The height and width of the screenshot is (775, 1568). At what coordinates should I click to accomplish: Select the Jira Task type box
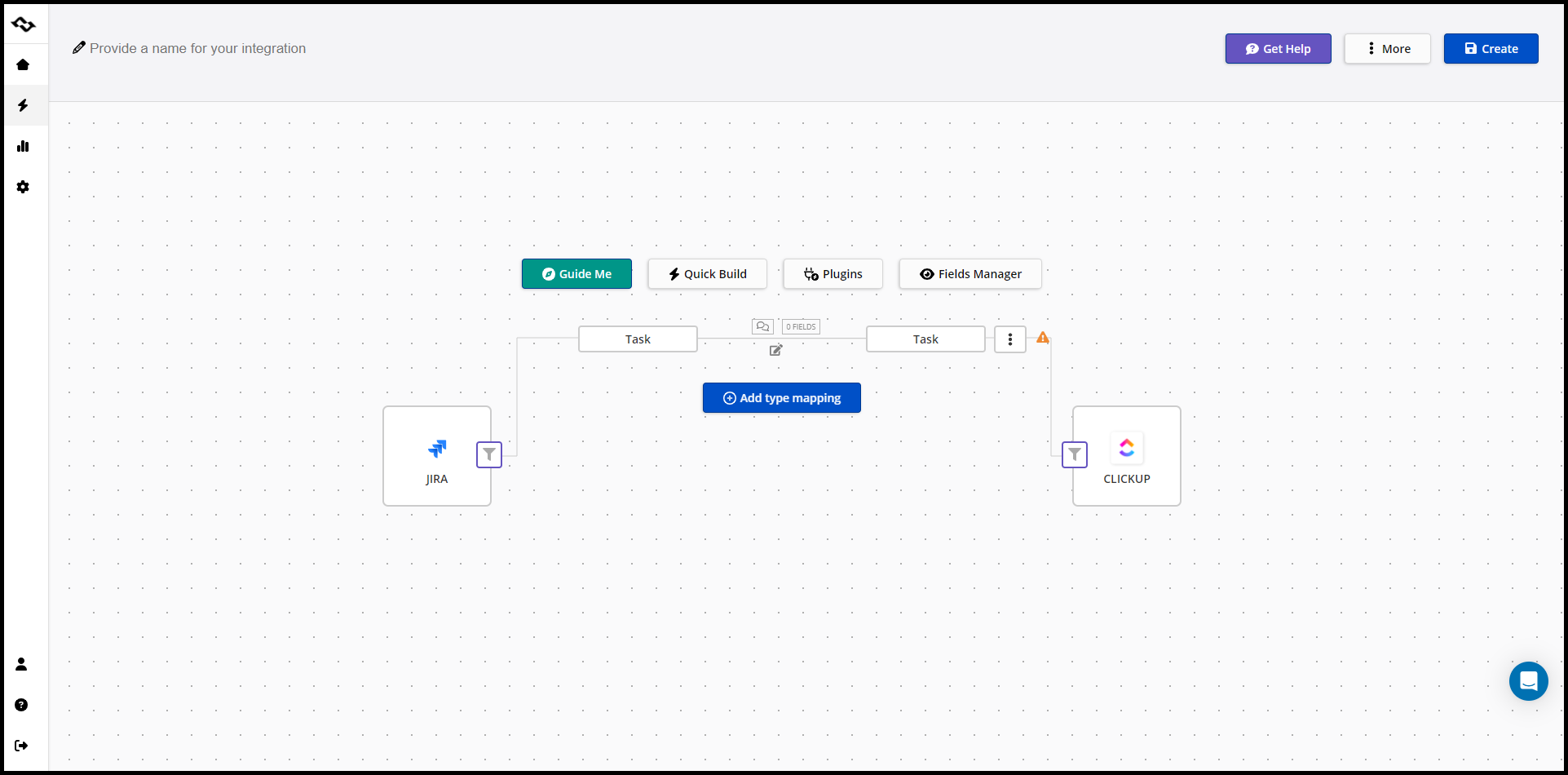coord(638,339)
